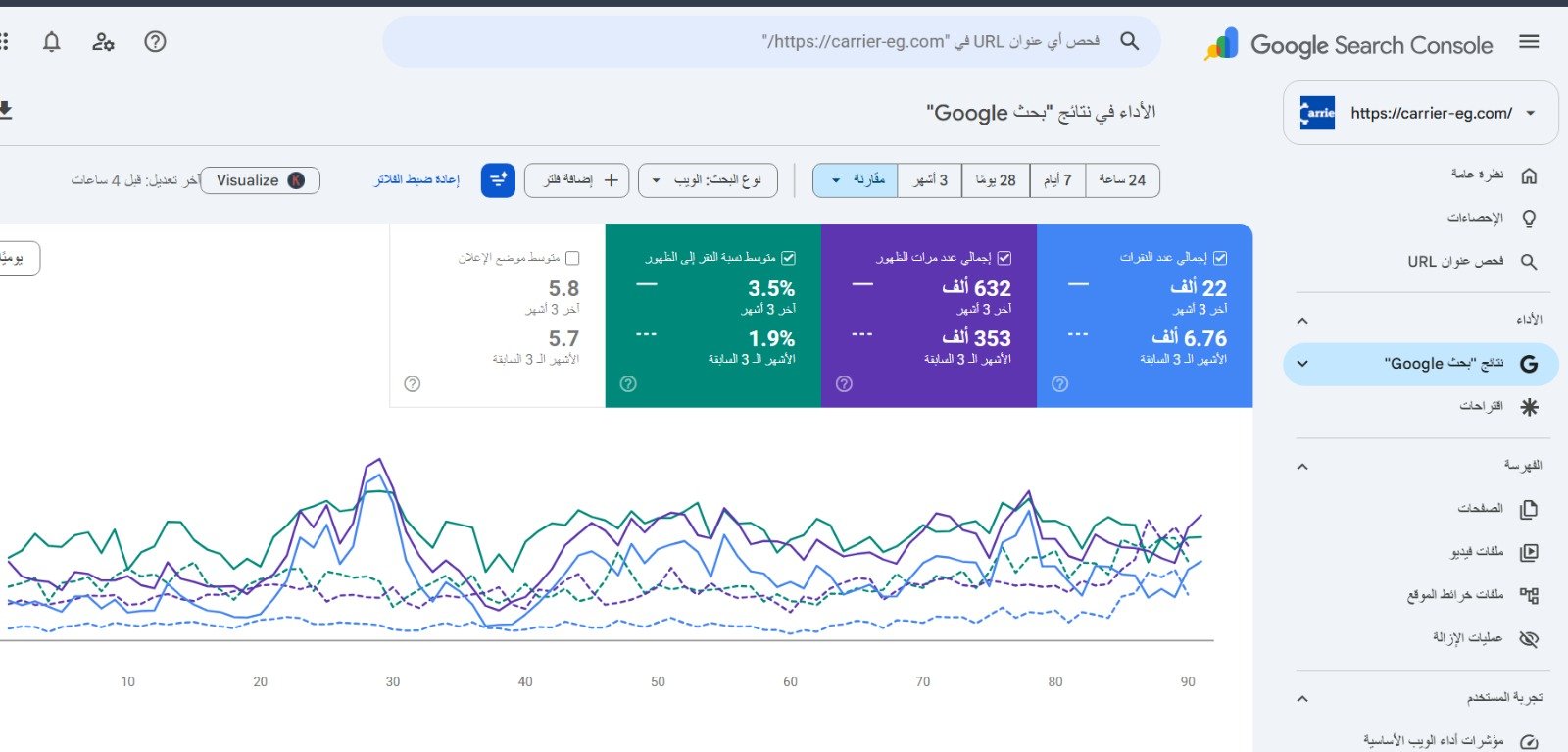1568x752 pixels.
Task: Open user settings people-gear icon
Action: click(x=103, y=41)
